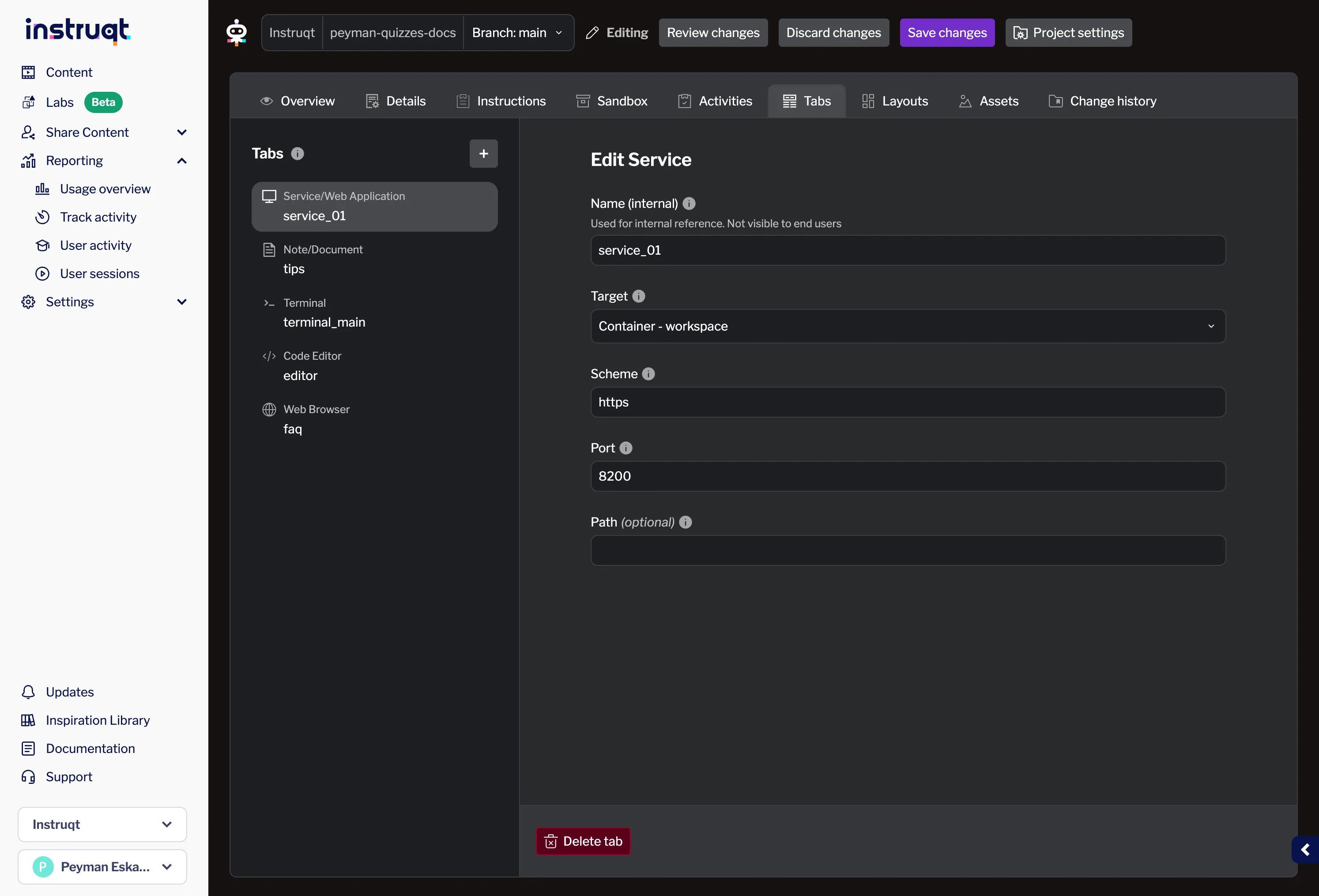Open the Updates bell icon
The height and width of the screenshot is (896, 1319).
coord(28,692)
